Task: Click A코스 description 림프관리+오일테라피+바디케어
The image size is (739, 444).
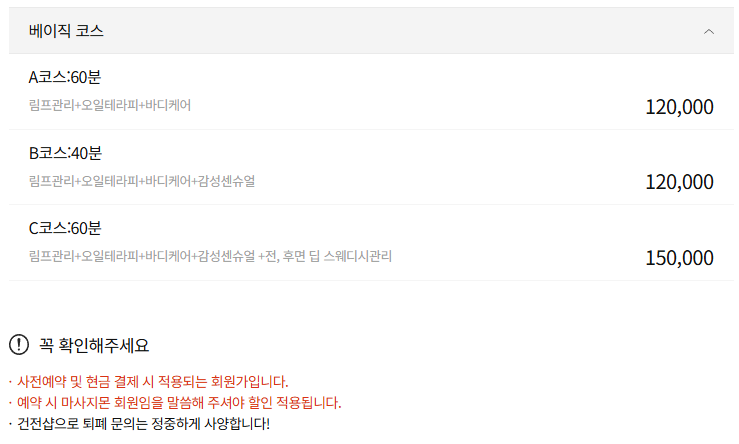Action: pyautogui.click(x=110, y=104)
